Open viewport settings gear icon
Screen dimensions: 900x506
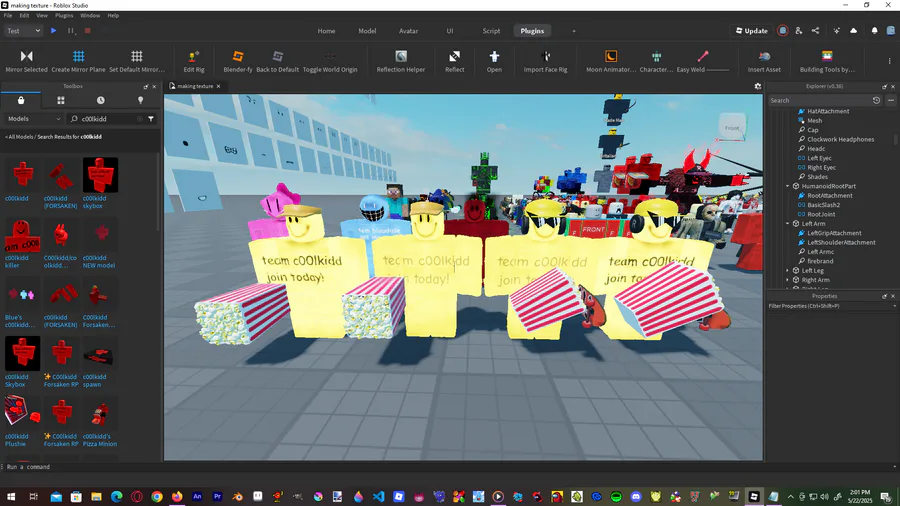tap(758, 86)
